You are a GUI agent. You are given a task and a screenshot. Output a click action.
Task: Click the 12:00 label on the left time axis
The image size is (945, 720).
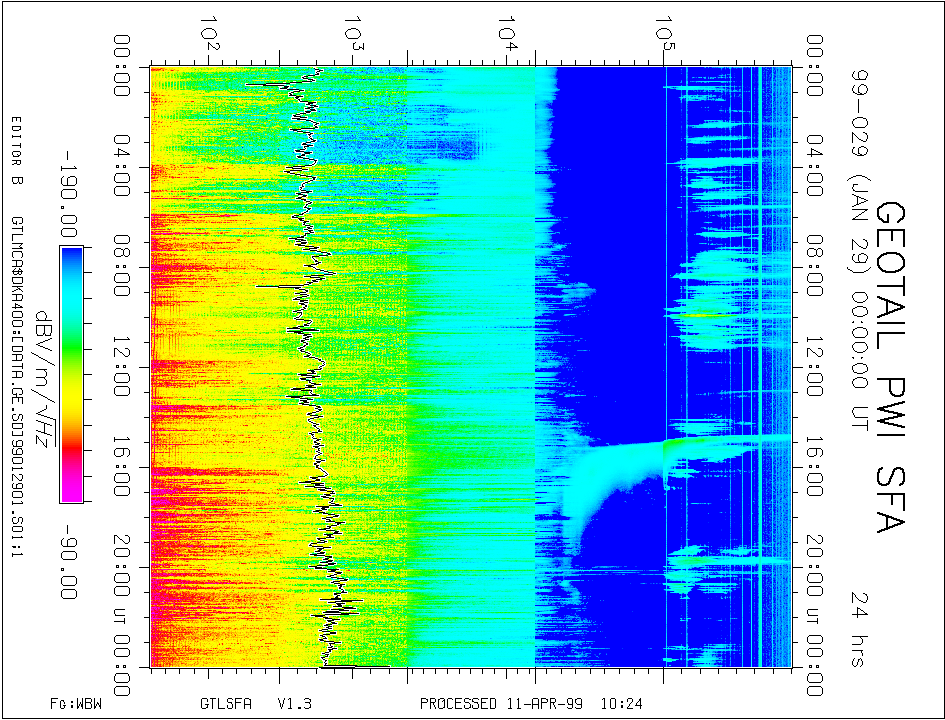121,366
